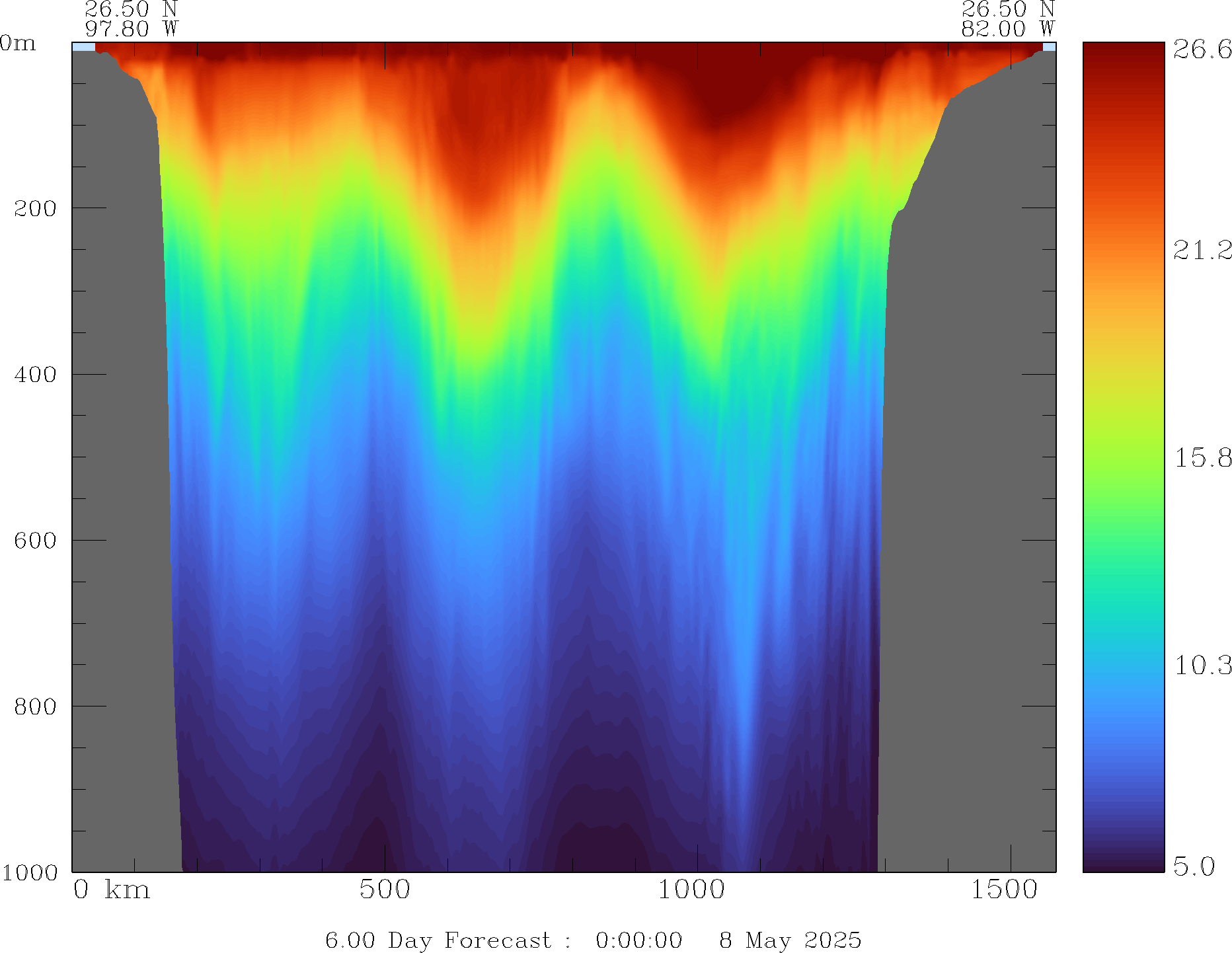
Task: Click the '8 May 2025' date text
Action: click(790, 940)
